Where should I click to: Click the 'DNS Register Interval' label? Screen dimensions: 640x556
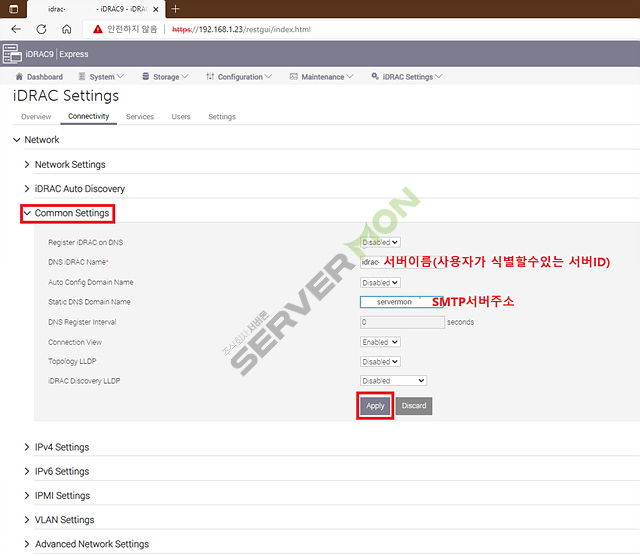82,322
